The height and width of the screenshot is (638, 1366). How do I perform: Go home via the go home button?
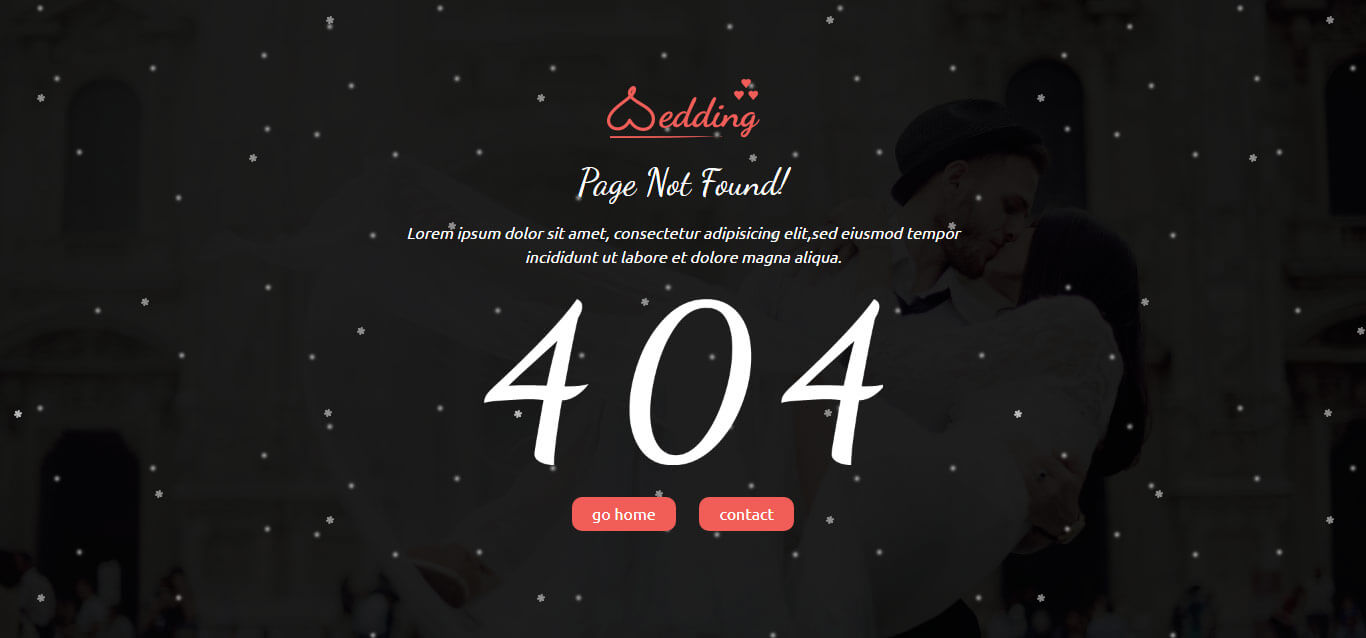tap(624, 514)
